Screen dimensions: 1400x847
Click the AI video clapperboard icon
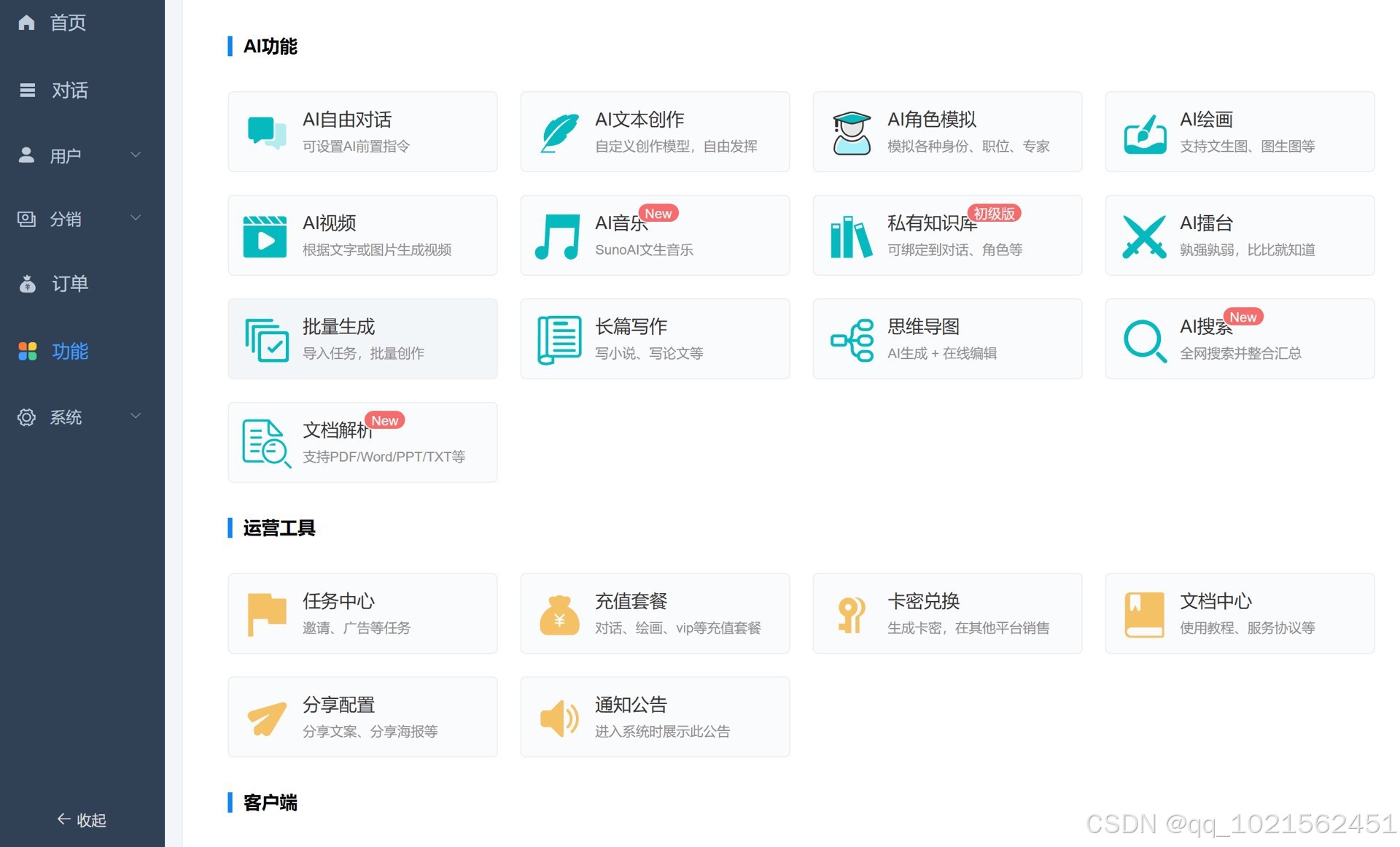pos(265,236)
